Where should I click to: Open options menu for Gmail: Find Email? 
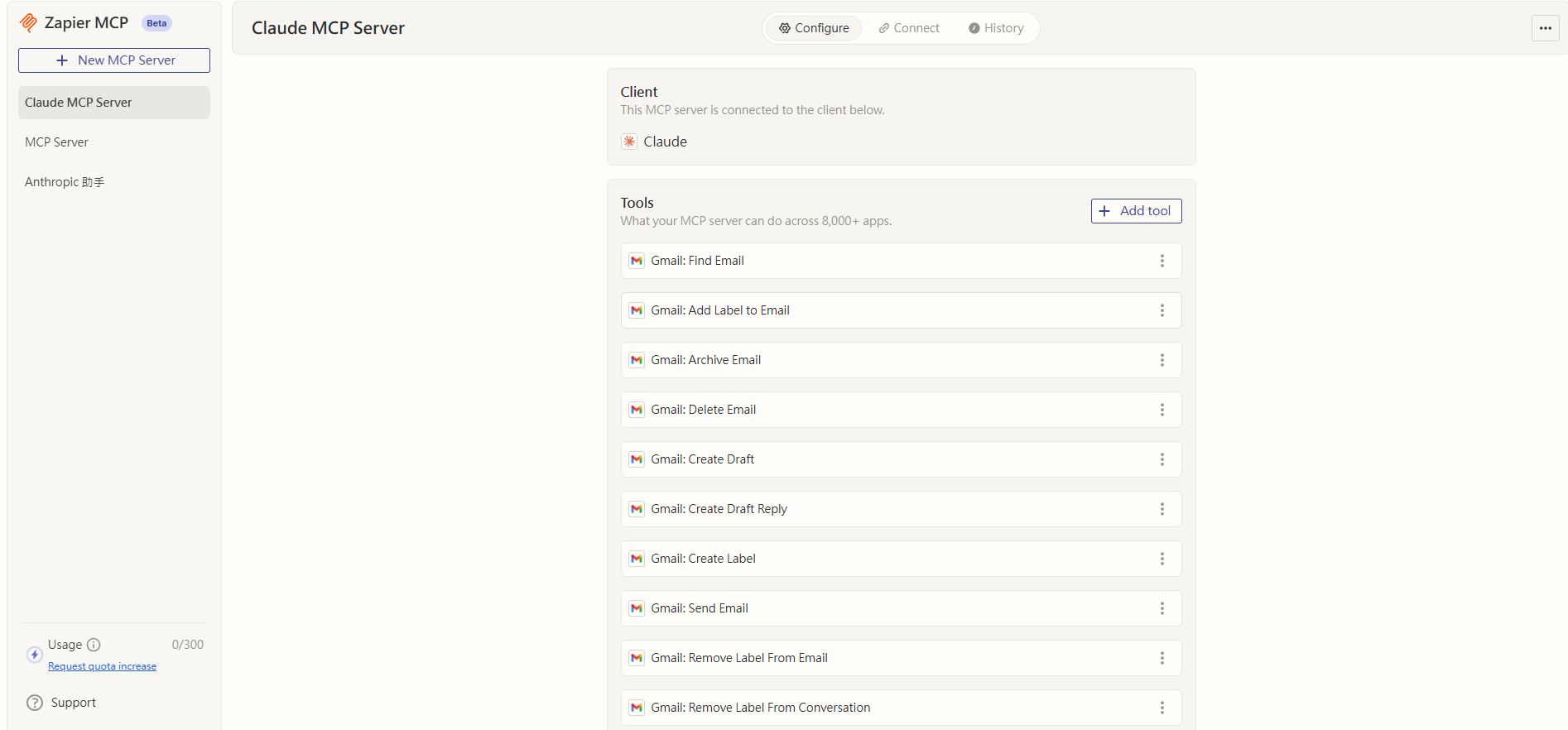coord(1162,261)
